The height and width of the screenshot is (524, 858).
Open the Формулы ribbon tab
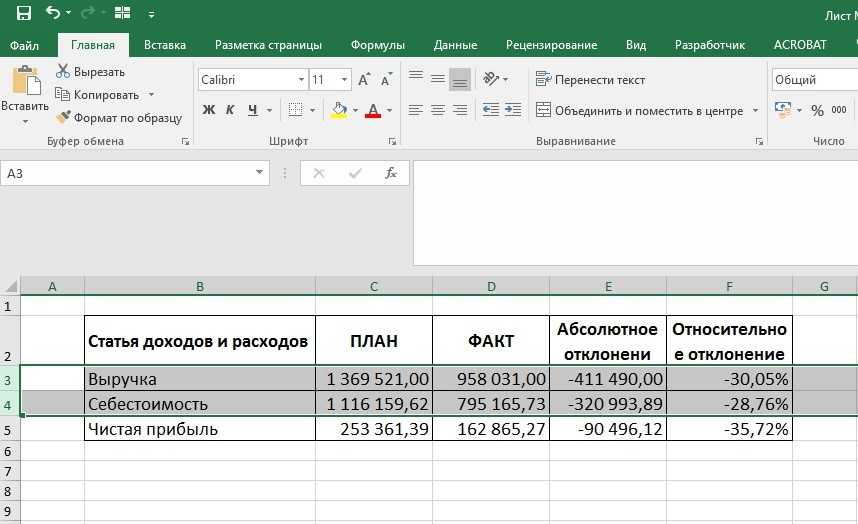[x=377, y=45]
